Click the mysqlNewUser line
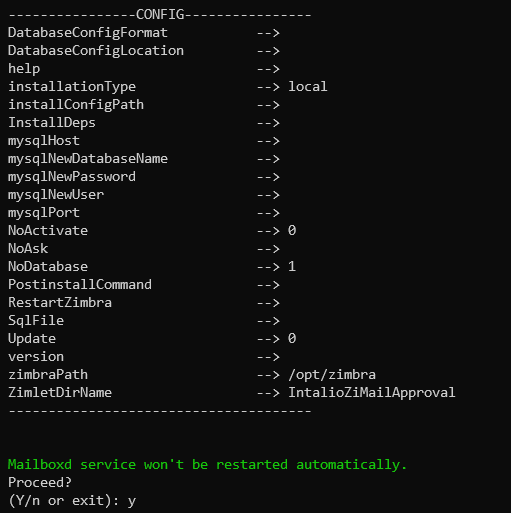 [x=144, y=195]
